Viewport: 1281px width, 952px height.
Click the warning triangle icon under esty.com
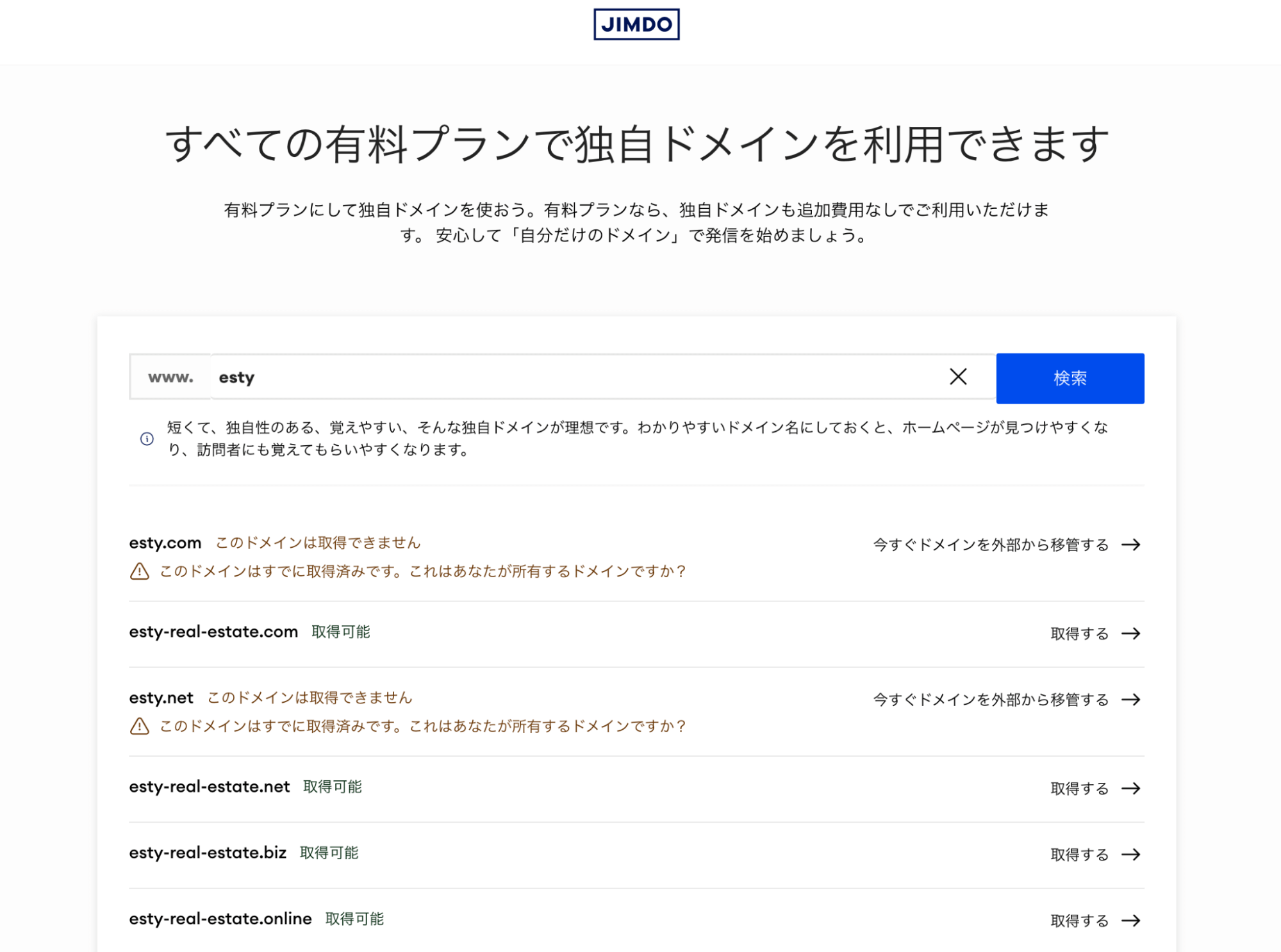pyautogui.click(x=139, y=571)
